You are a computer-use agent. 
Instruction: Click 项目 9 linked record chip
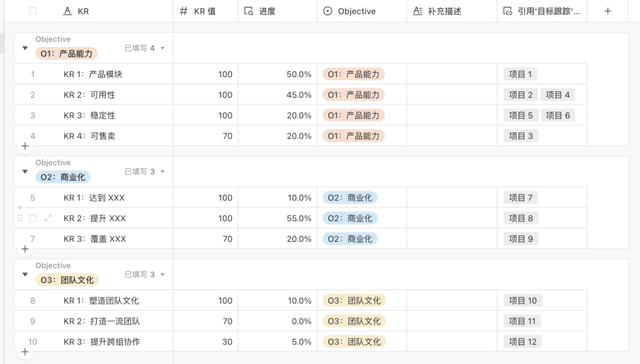click(521, 239)
